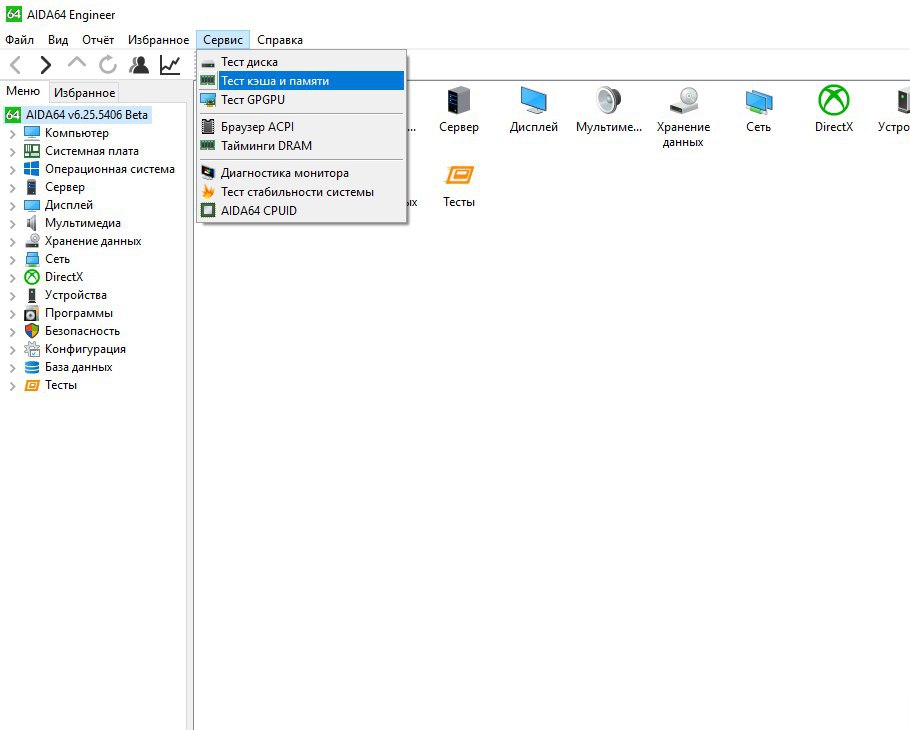910x730 pixels.
Task: Open the Избранное menu in menu bar
Action: click(158, 40)
